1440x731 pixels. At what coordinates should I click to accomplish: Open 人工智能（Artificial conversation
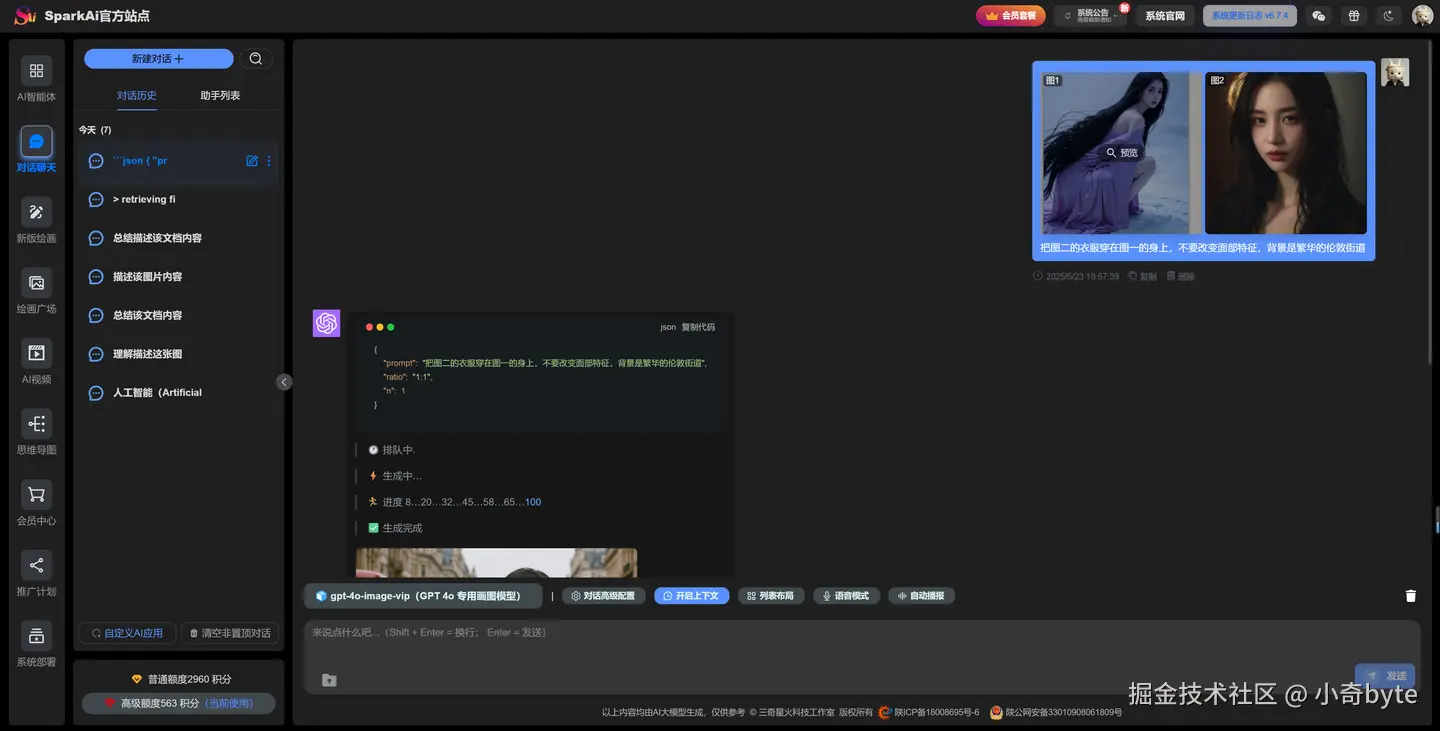pos(178,393)
